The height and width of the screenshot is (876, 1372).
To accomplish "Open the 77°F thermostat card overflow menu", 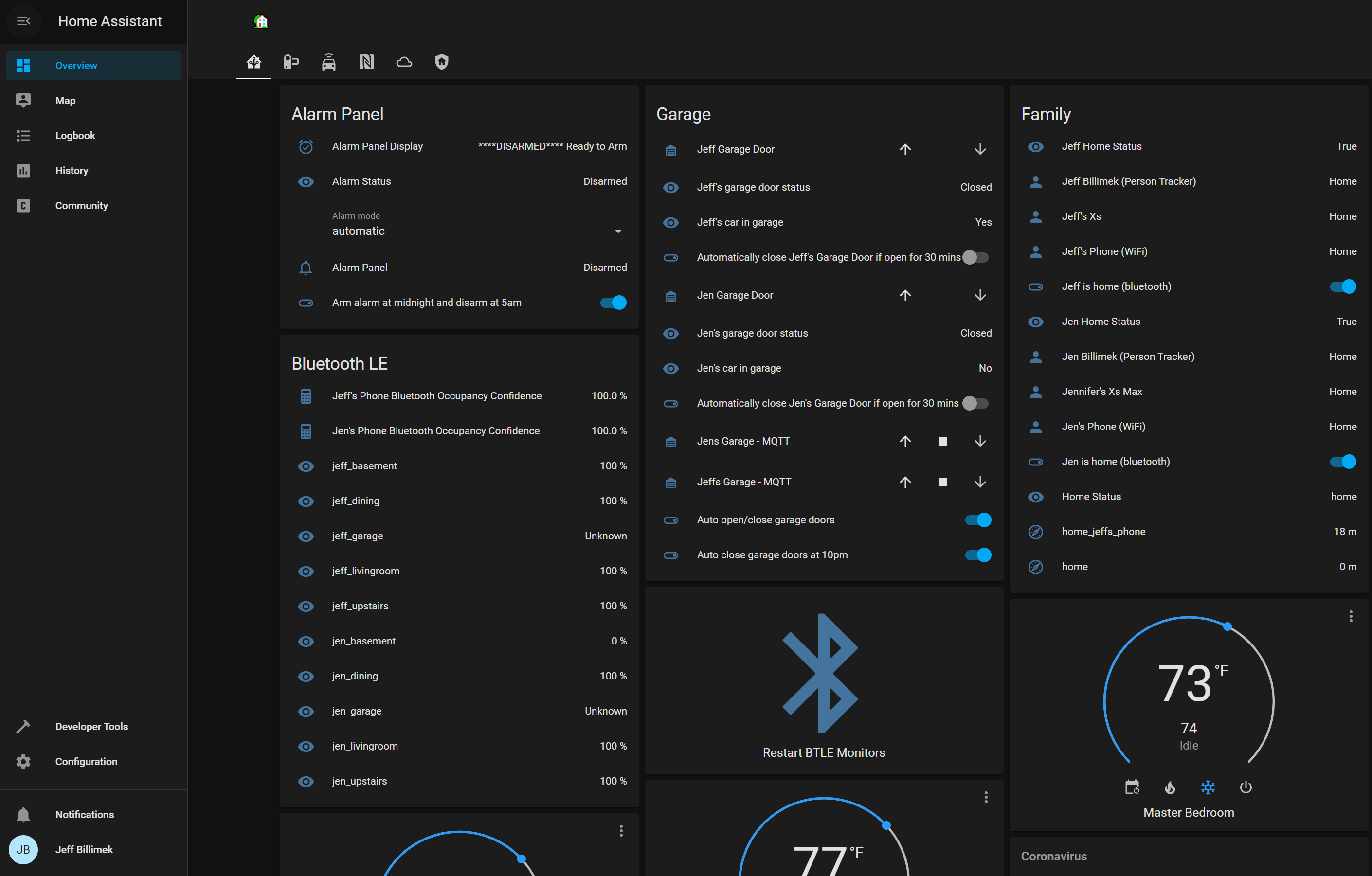I will (x=985, y=797).
